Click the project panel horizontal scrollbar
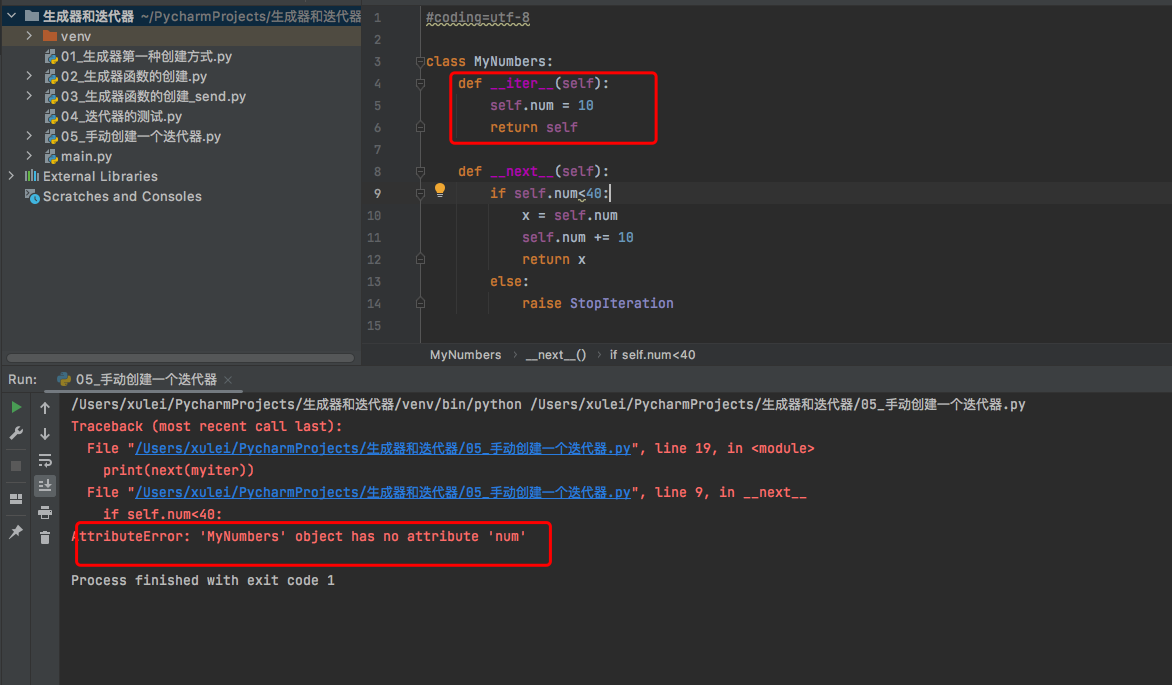 pyautogui.click(x=180, y=358)
